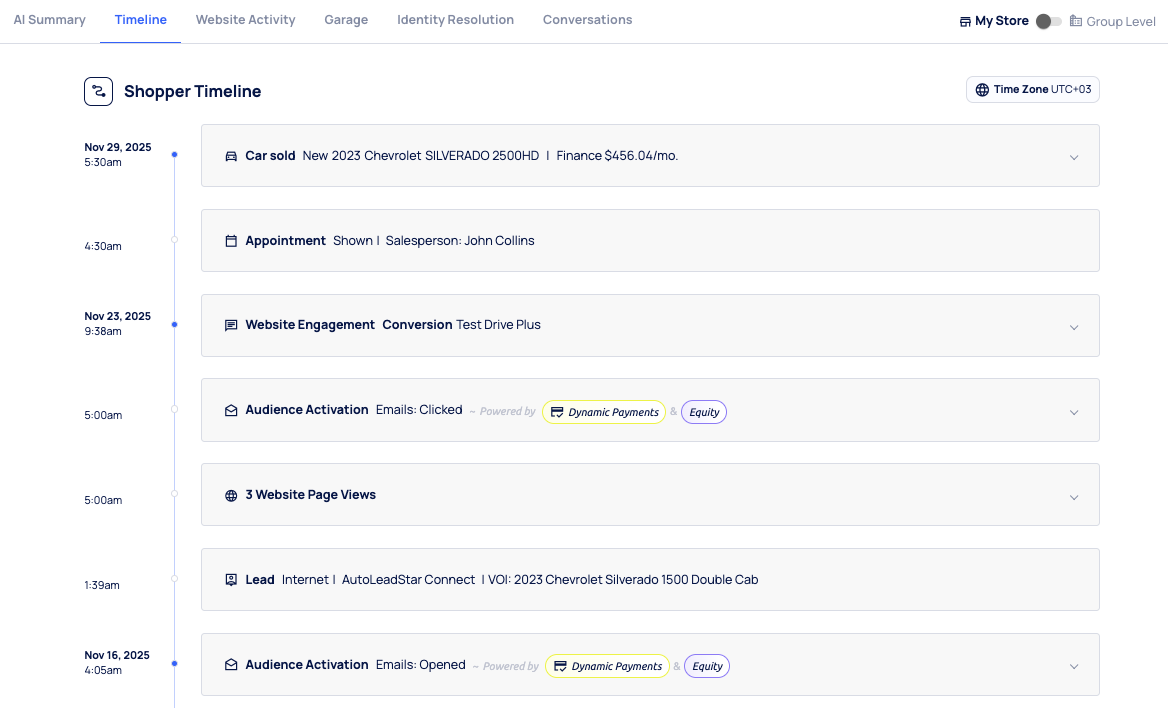This screenshot has height=708, width=1168.
Task: Click the envelope icon for Emails: Clicked
Action: pos(231,410)
